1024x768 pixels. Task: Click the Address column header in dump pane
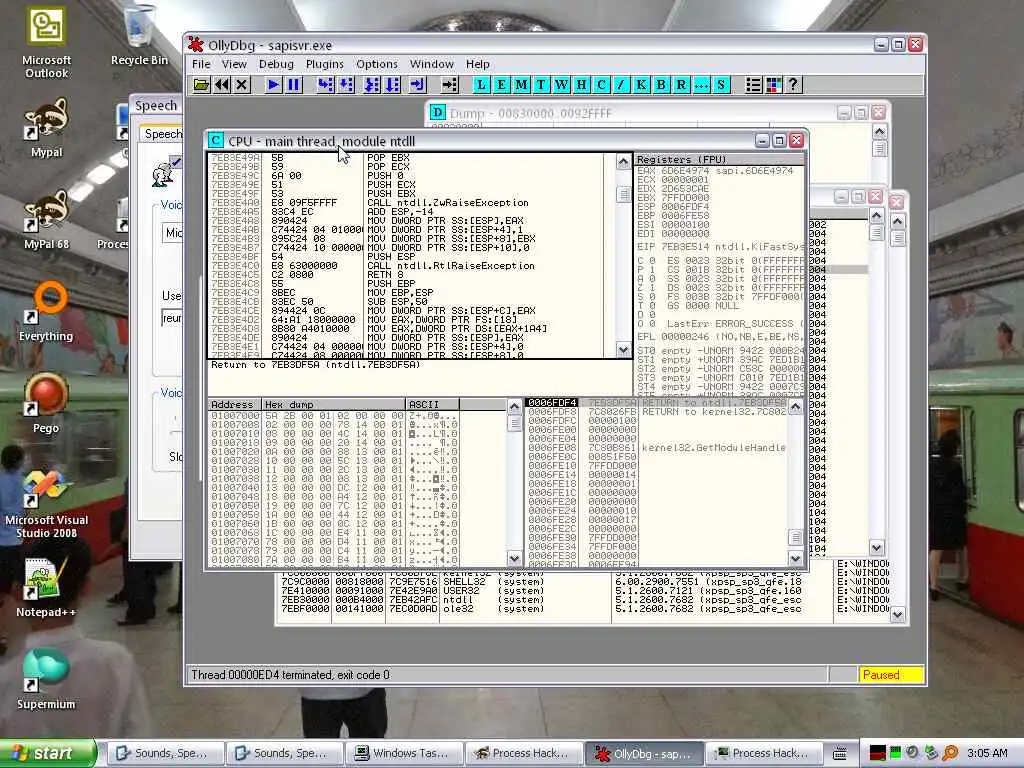(x=234, y=405)
